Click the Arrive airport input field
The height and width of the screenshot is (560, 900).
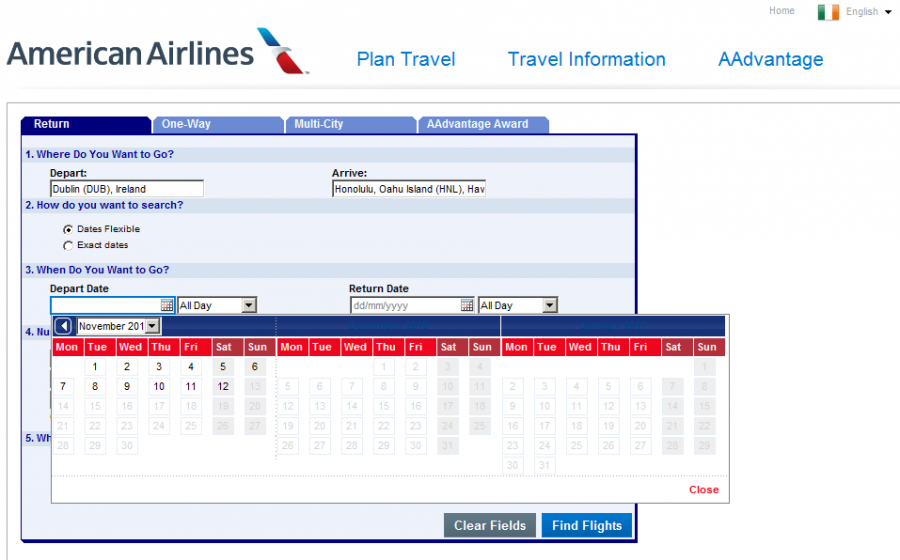click(409, 189)
